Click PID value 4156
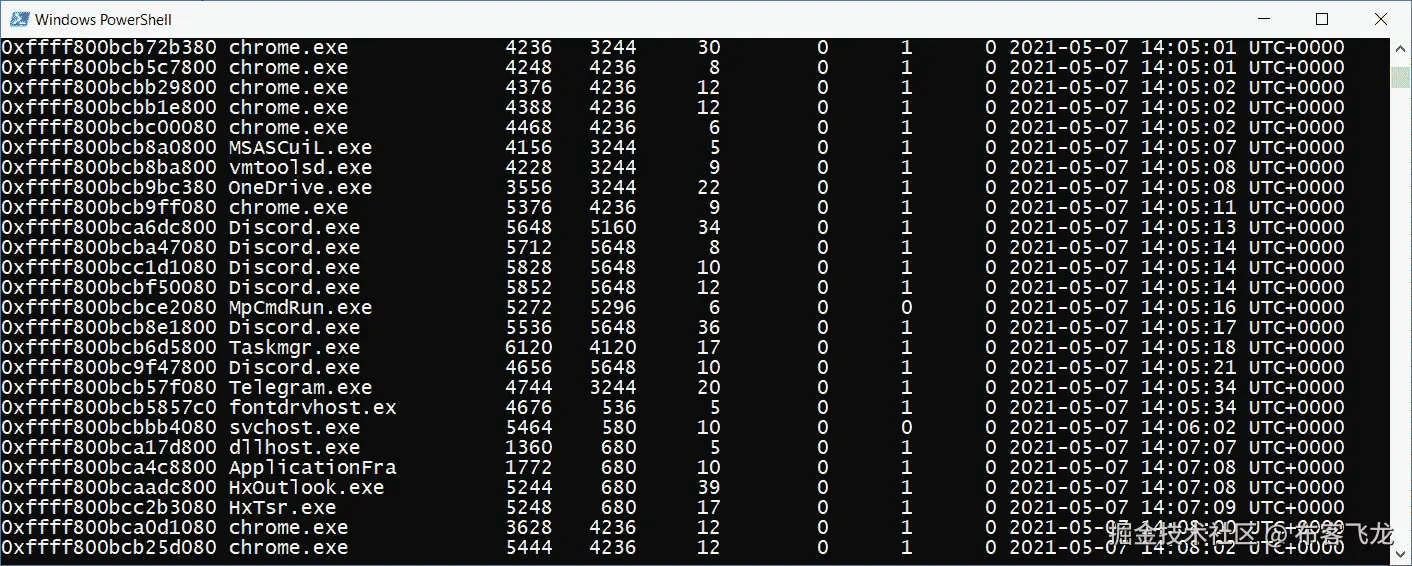The height and width of the screenshot is (566, 1412). click(528, 147)
